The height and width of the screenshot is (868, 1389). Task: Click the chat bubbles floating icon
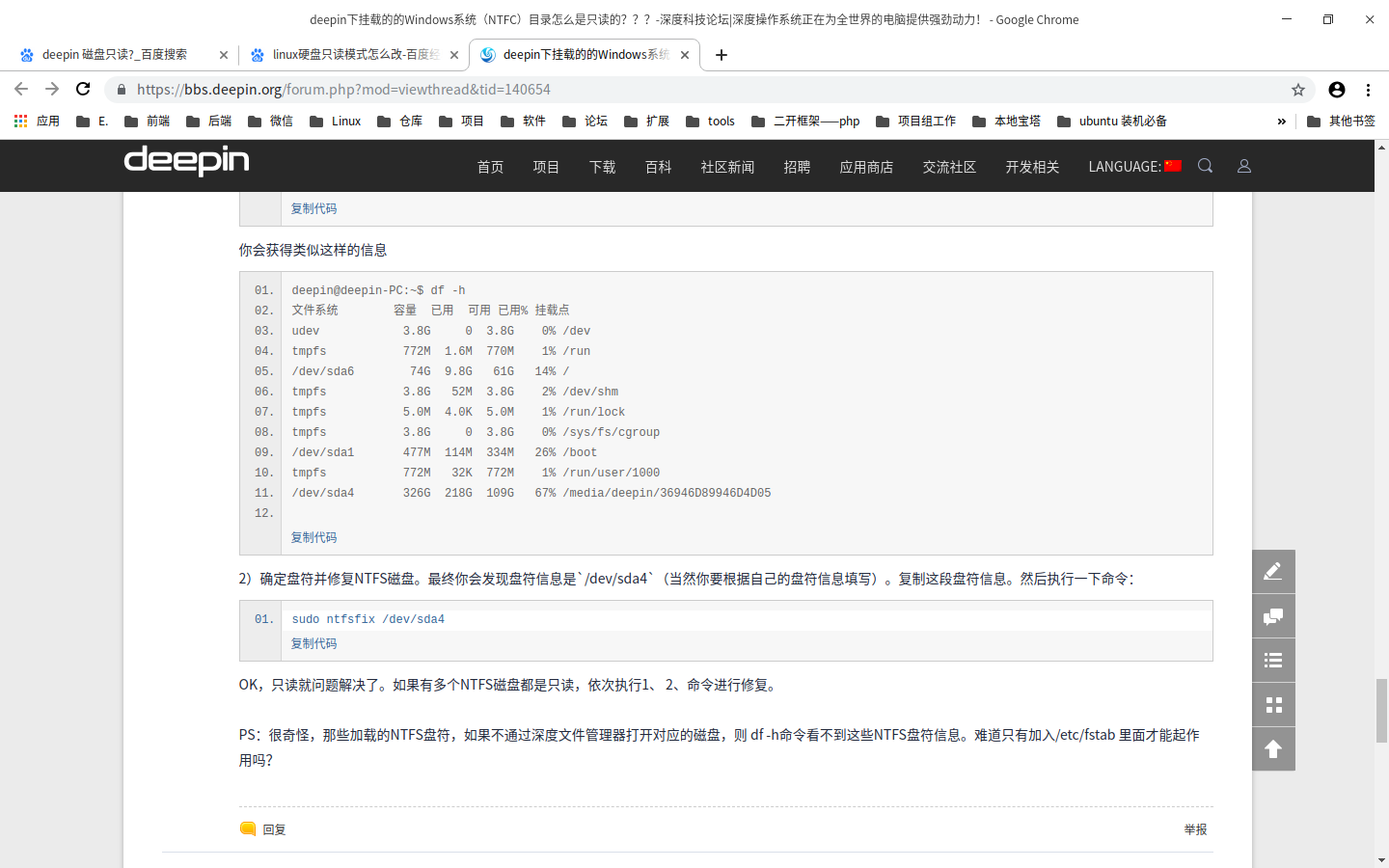tap(1273, 616)
